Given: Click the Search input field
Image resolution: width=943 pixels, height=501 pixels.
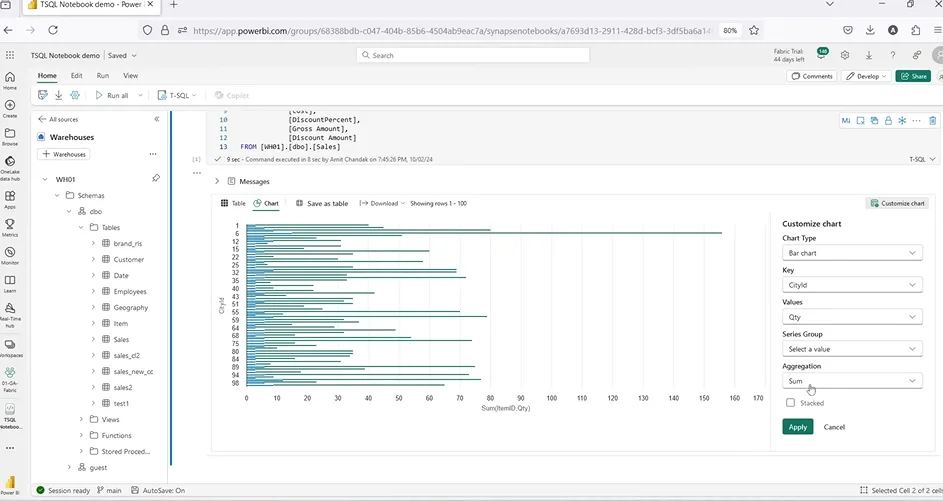Looking at the screenshot, I should [473, 55].
